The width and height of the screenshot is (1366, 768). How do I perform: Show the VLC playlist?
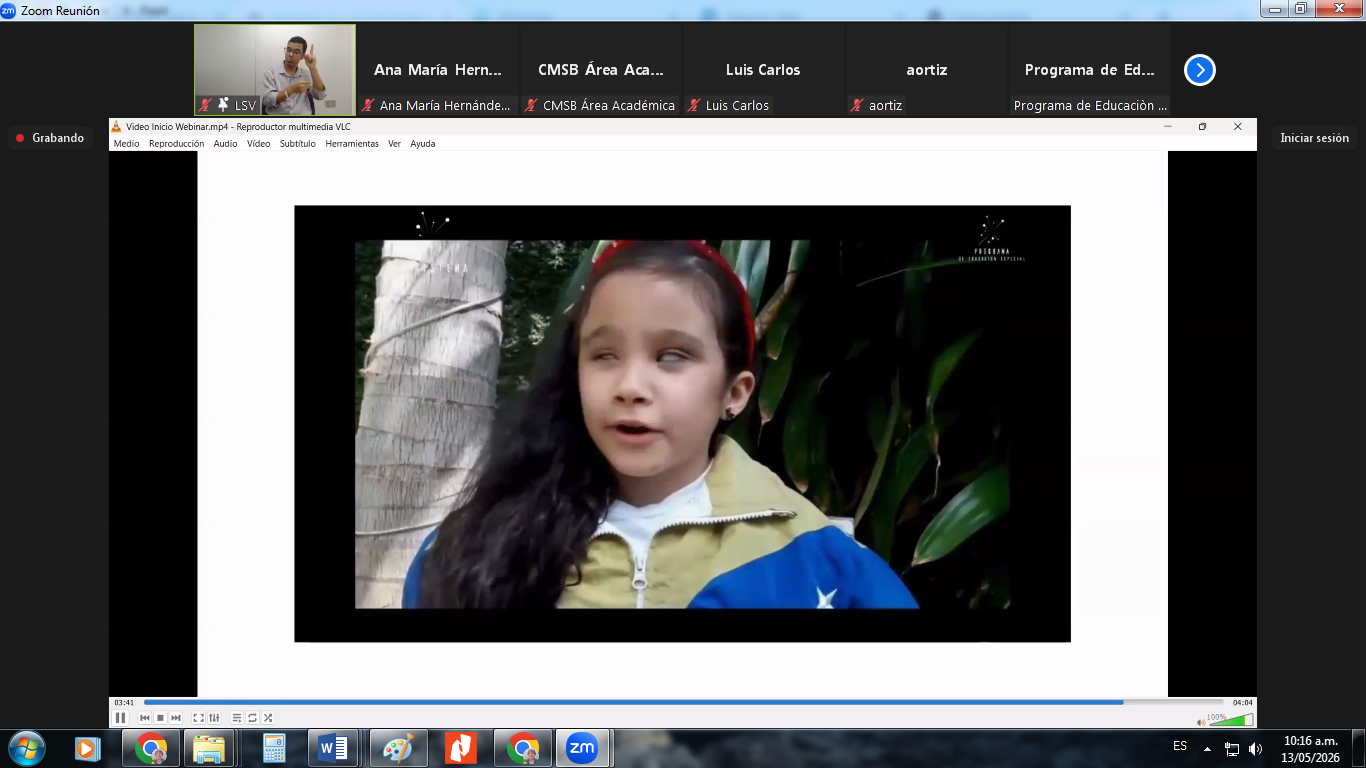(x=237, y=718)
